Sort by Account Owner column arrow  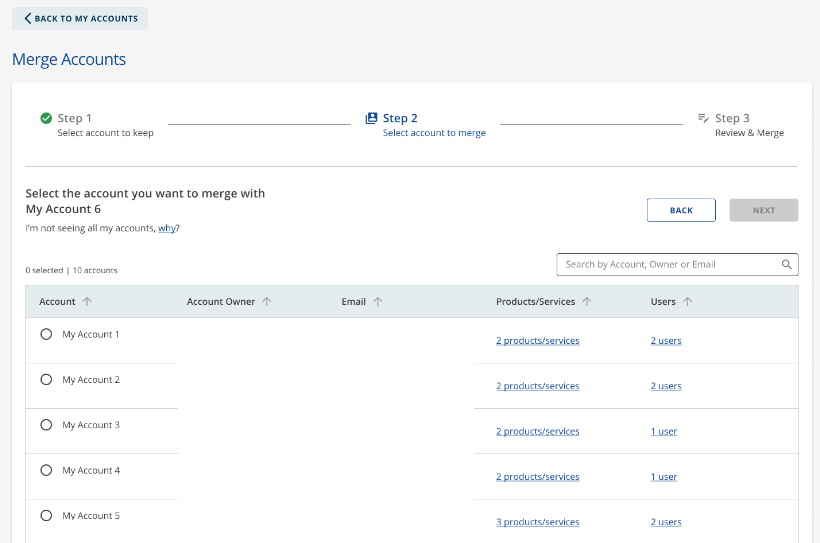[x=267, y=302]
